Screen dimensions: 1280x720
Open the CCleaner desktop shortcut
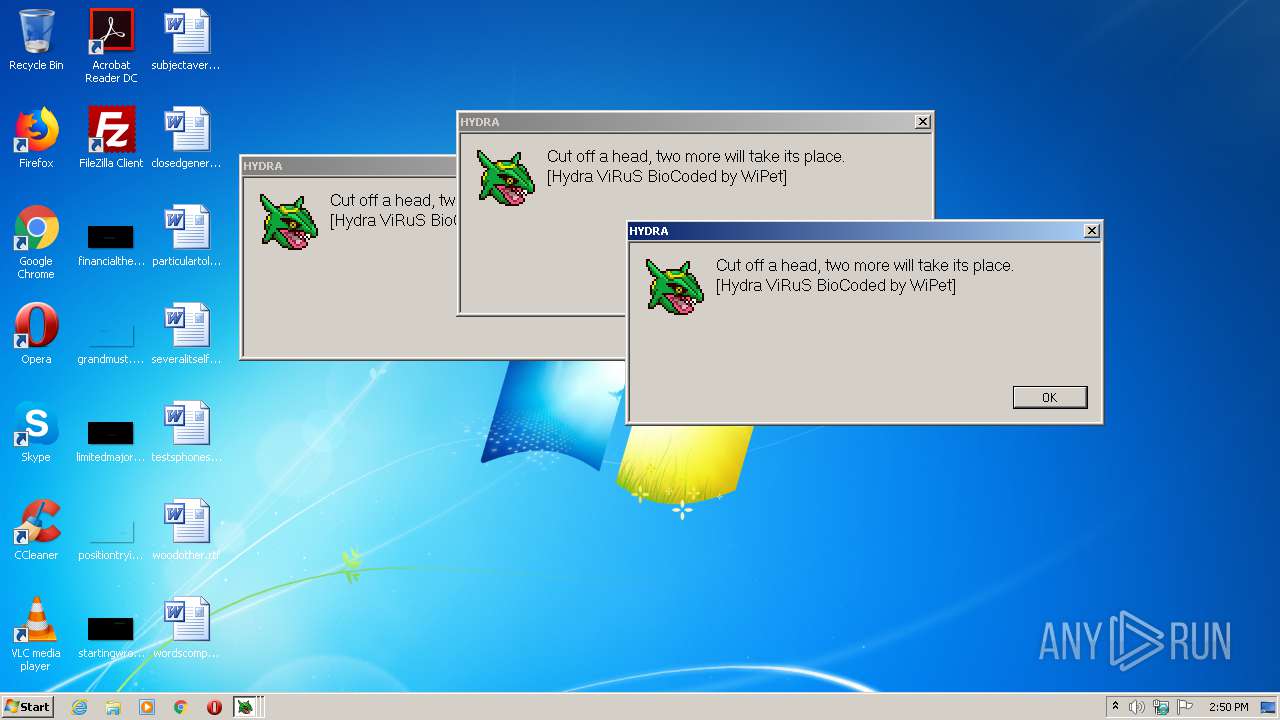click(36, 530)
